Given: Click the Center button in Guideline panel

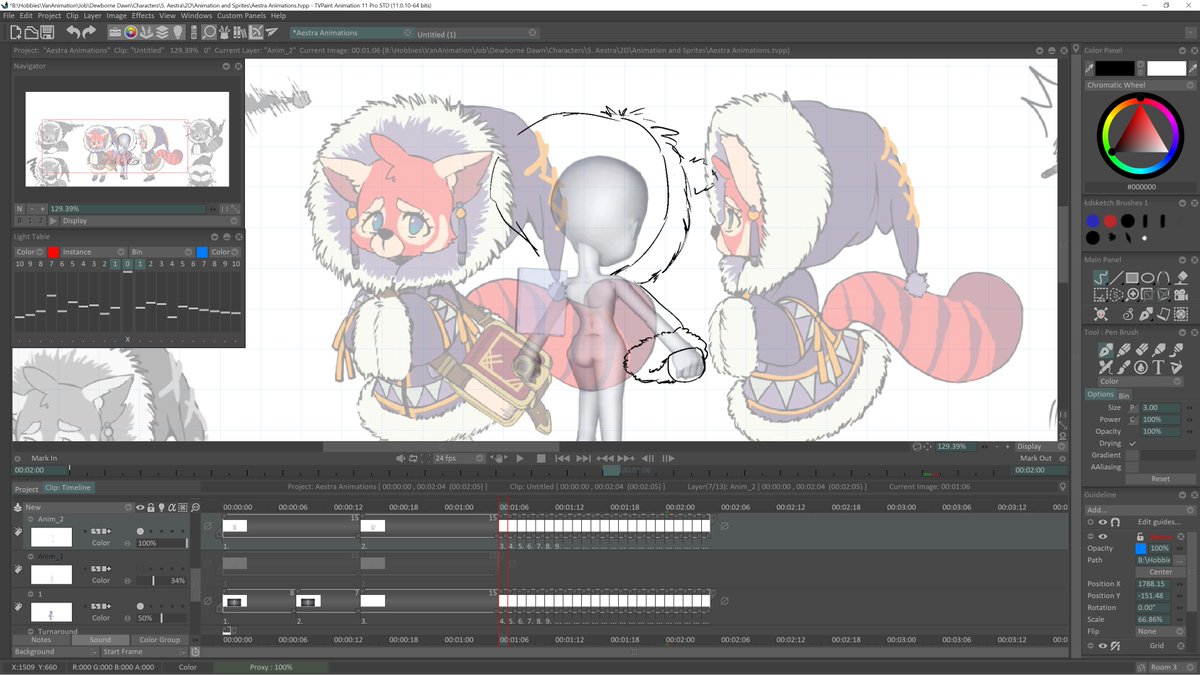Looking at the screenshot, I should tap(1159, 572).
